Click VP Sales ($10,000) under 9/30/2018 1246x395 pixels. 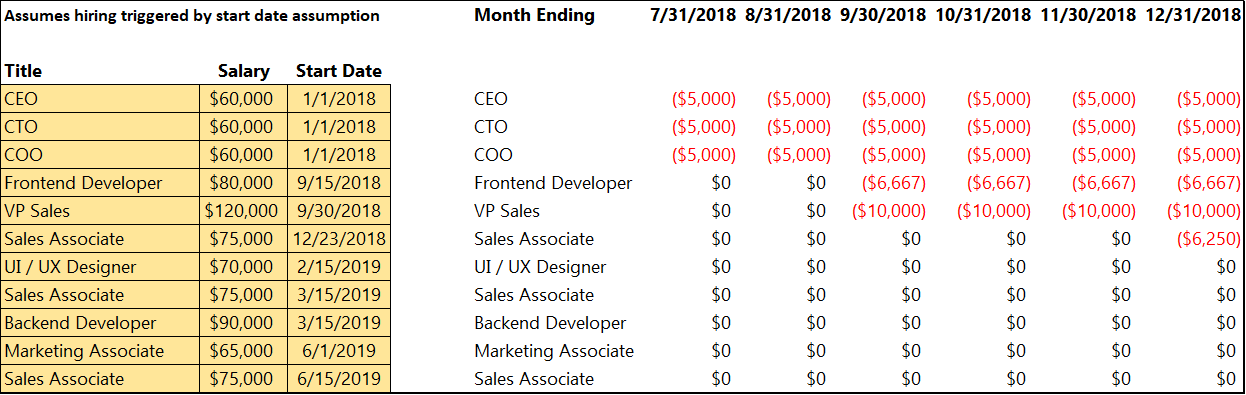pos(888,211)
